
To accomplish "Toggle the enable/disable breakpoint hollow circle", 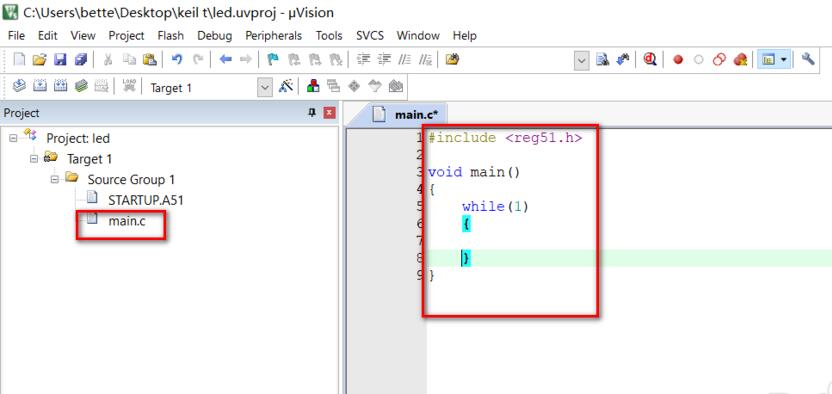I will point(698,60).
